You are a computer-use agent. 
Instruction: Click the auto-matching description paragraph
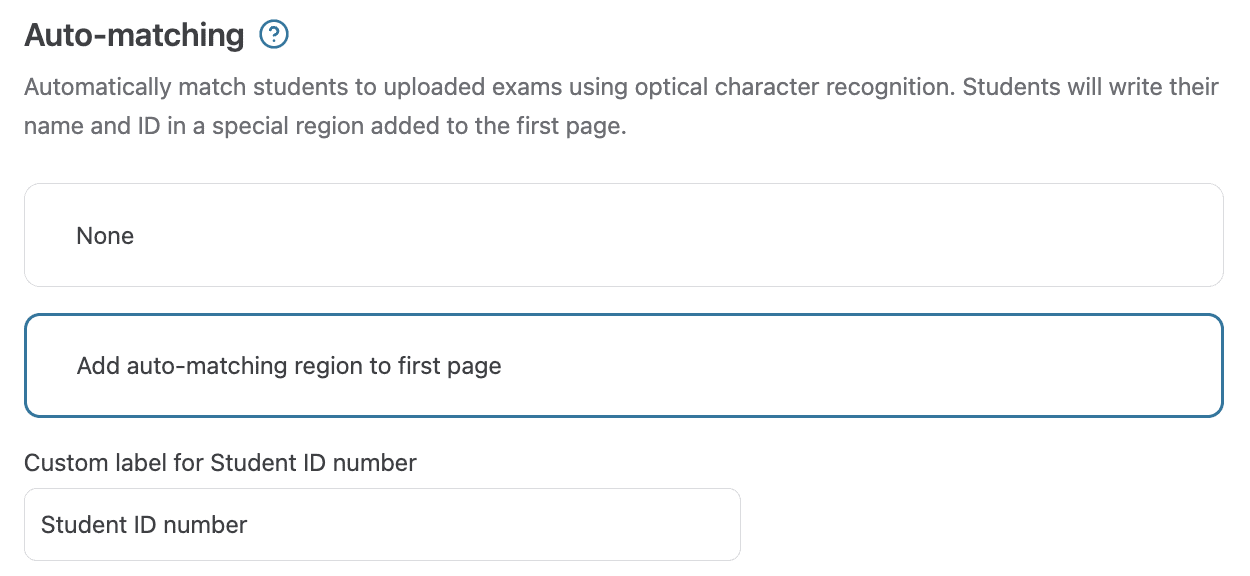[x=620, y=108]
